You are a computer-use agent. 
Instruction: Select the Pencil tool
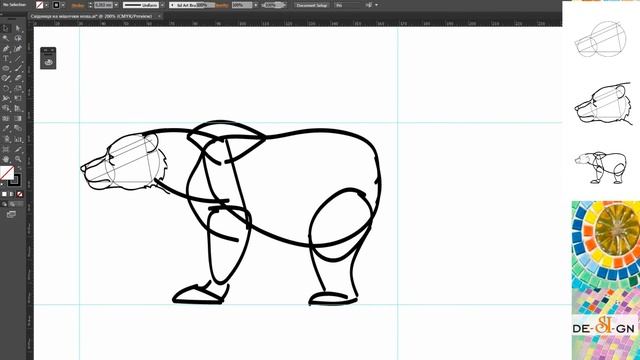click(6, 78)
